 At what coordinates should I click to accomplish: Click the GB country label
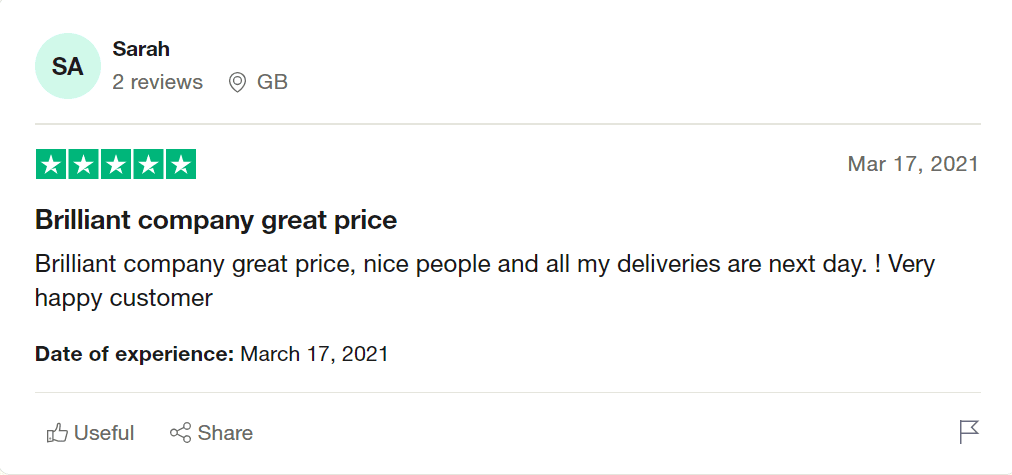pos(272,82)
